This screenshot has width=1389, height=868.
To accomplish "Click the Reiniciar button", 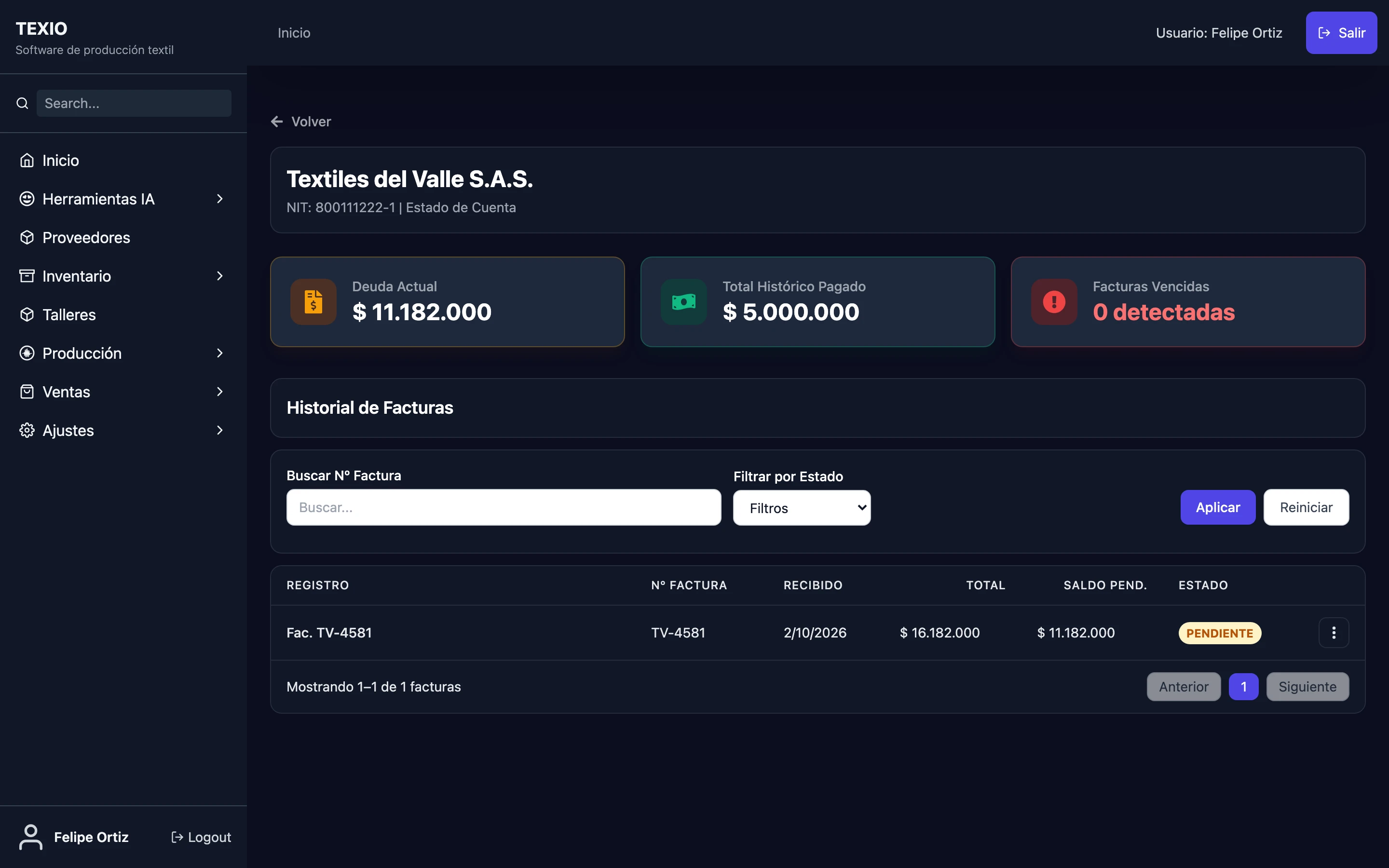I will (1306, 507).
